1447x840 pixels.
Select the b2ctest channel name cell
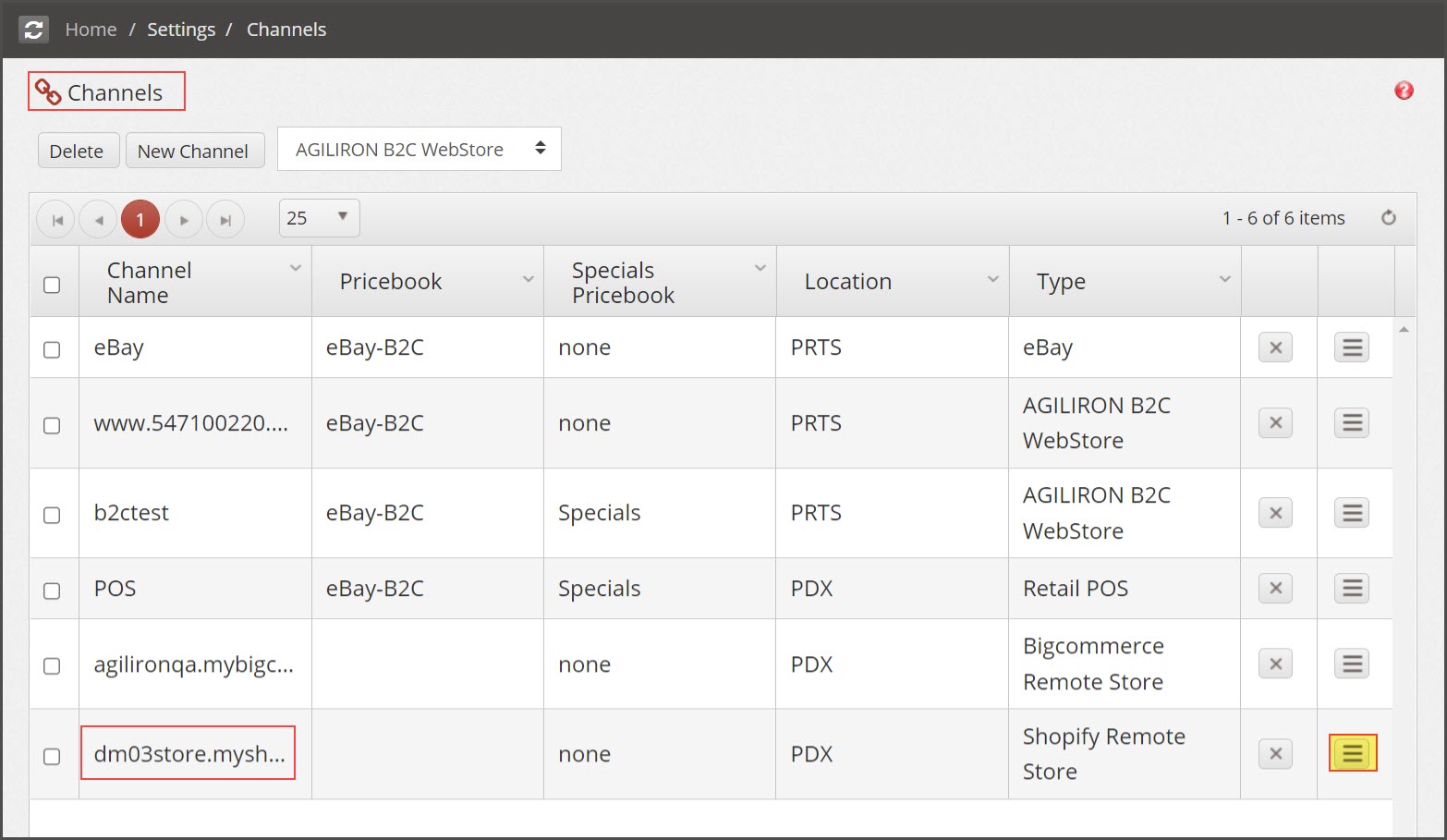[195, 513]
